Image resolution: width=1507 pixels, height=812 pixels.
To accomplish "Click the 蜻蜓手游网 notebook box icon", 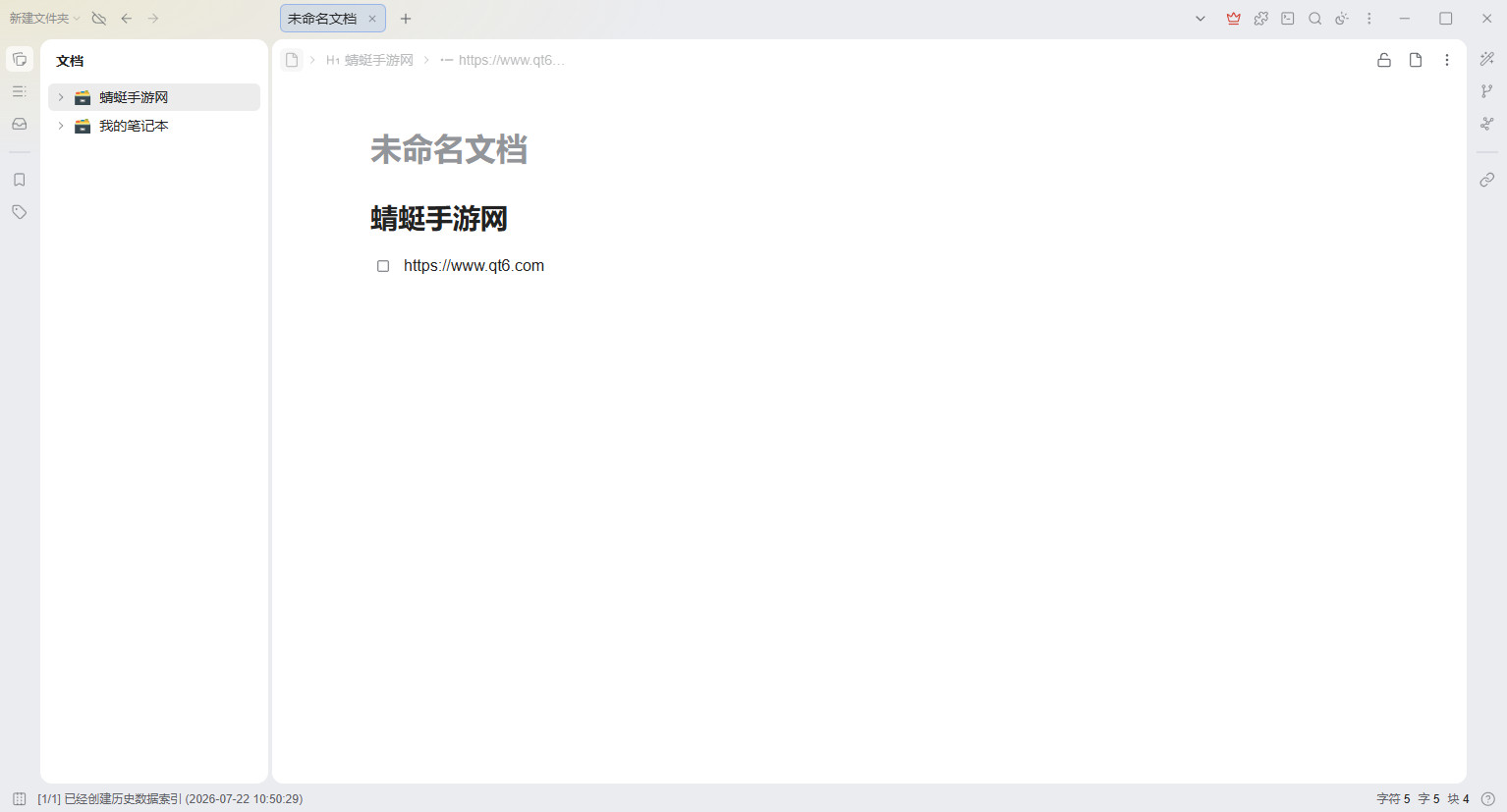I will coord(83,97).
